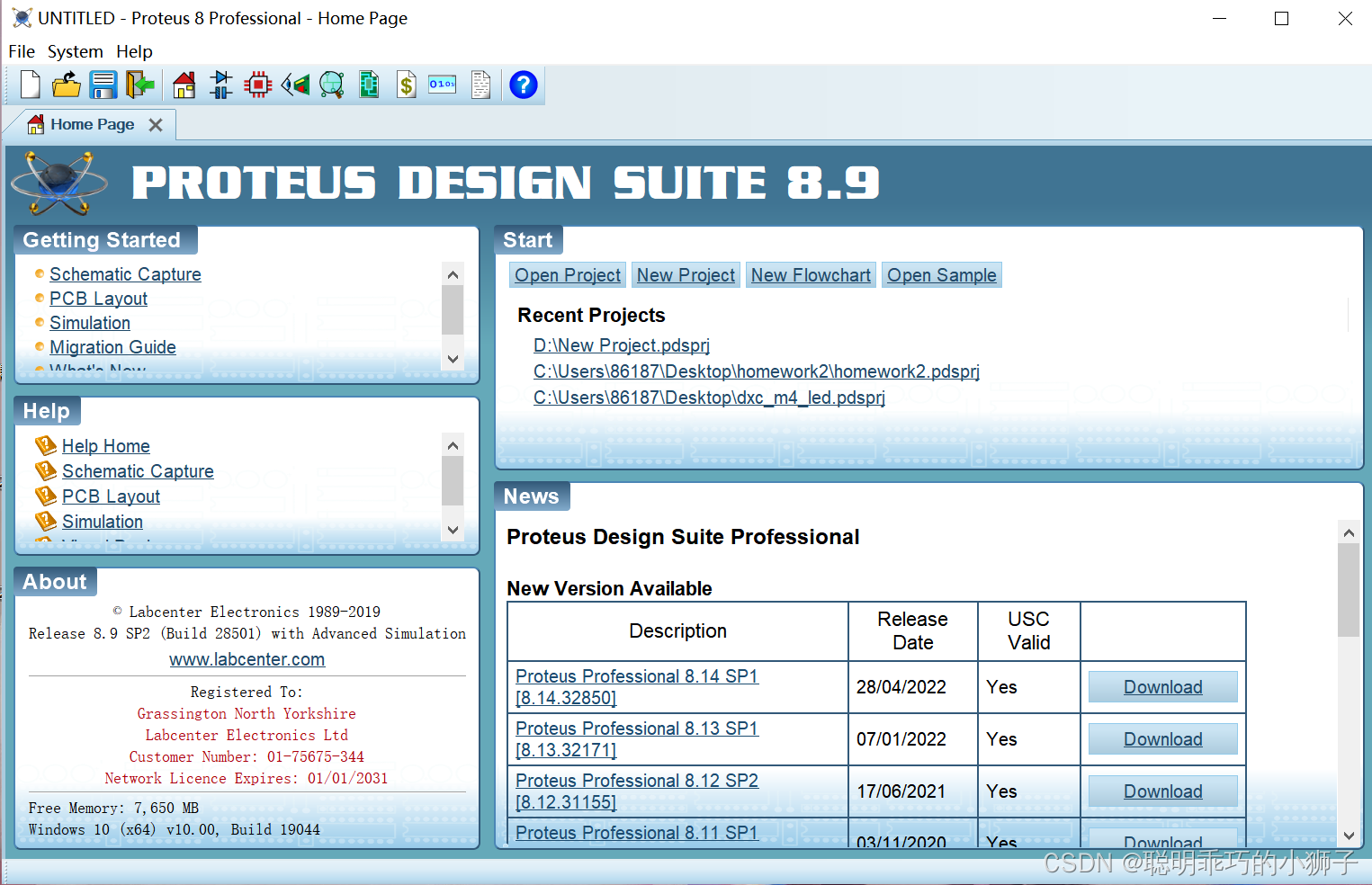Open Design Explorer toolbar icon
Image resolution: width=1372 pixels, height=885 pixels.
pyautogui.click(x=369, y=85)
